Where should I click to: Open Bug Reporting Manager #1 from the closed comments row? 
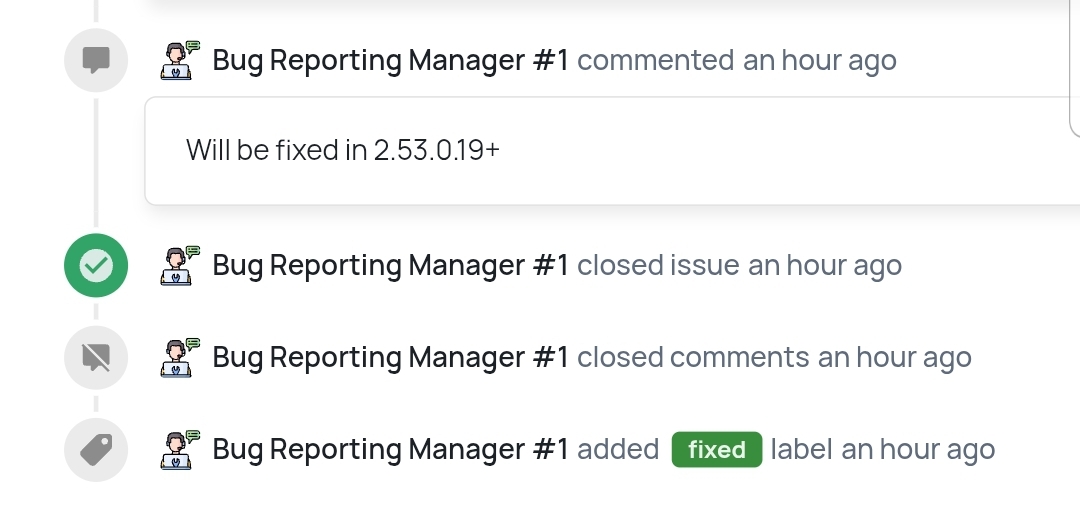click(x=390, y=357)
